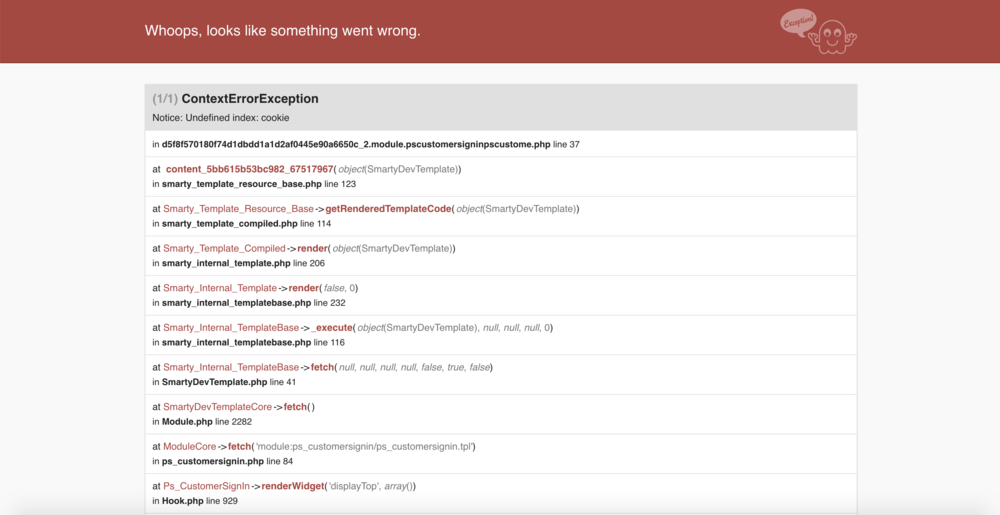1000x515 pixels.
Task: Click the ps_customersignin.php line 84 file name
Action: pyautogui.click(x=212, y=461)
